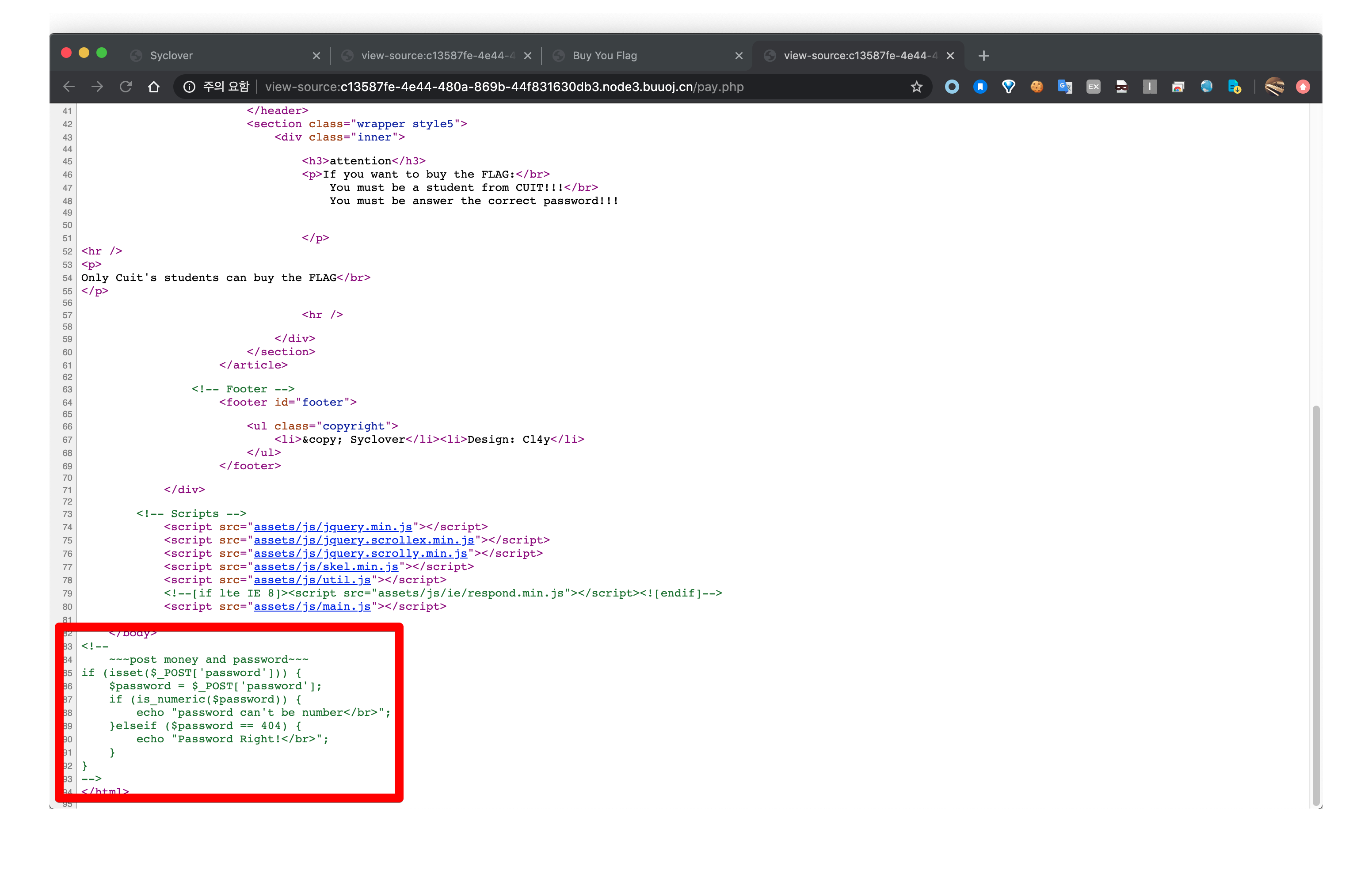Image resolution: width=1372 pixels, height=874 pixels.
Task: Bookmark this page with star icon
Action: pyautogui.click(x=916, y=87)
